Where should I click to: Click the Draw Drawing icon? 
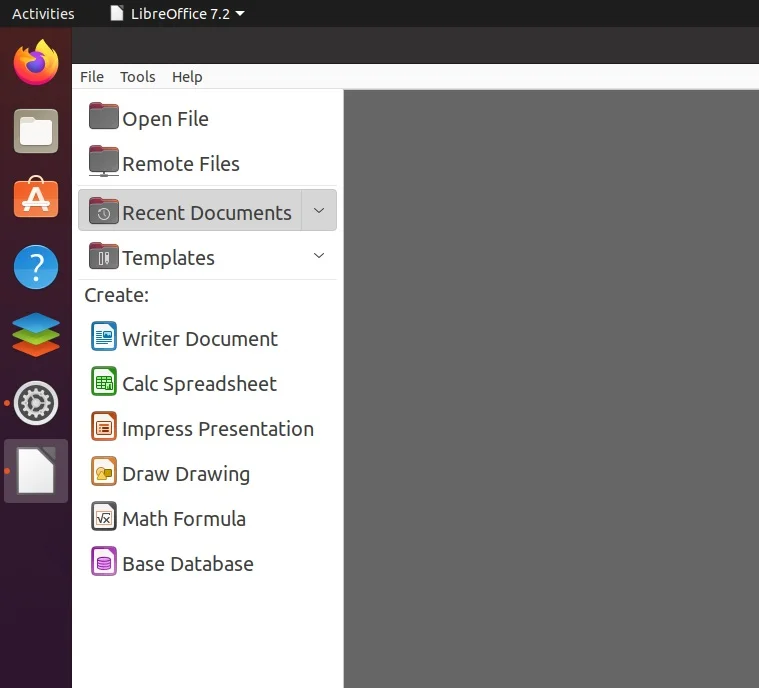[x=104, y=471]
